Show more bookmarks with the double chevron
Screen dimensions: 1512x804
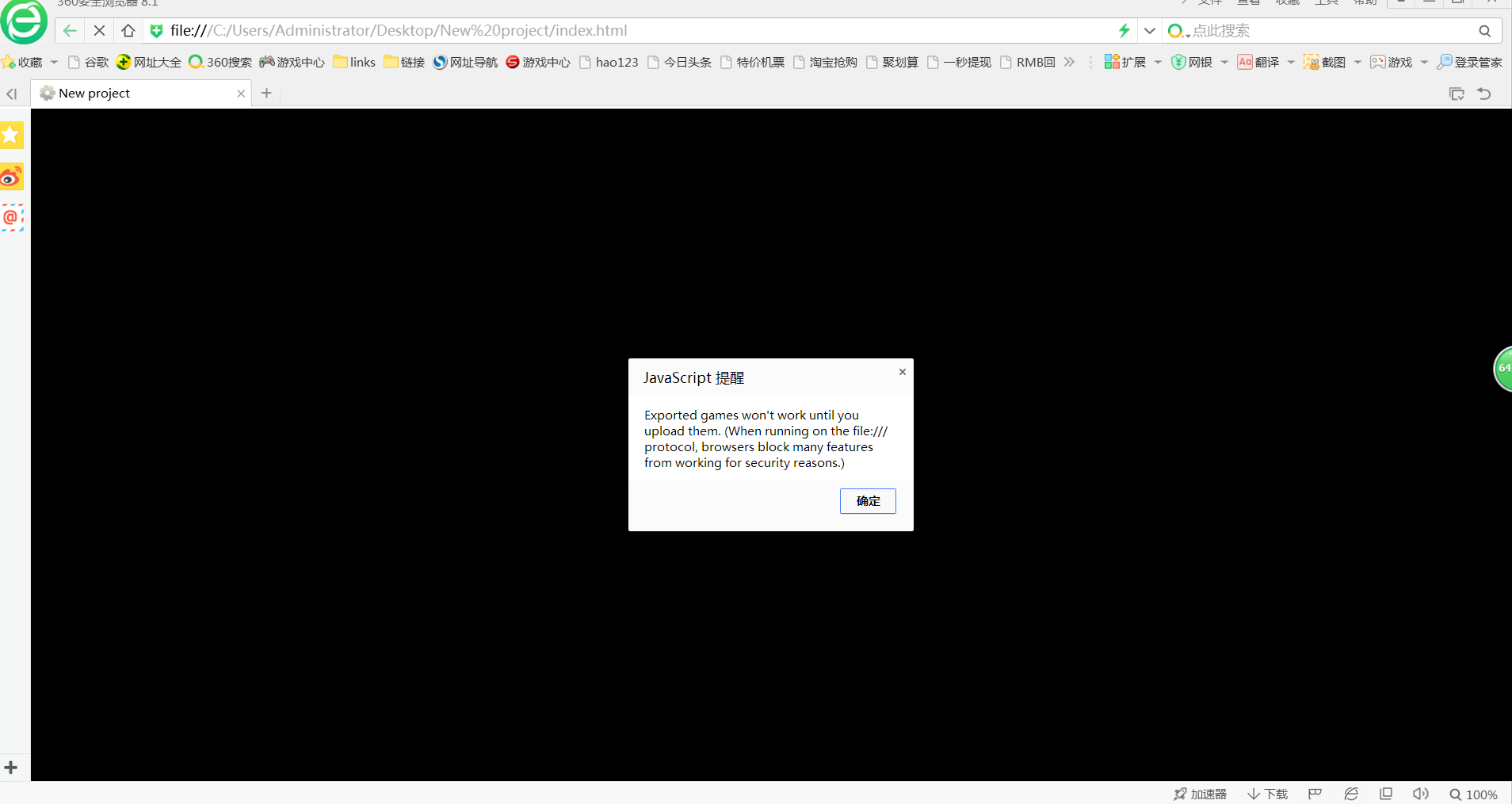point(1069,62)
